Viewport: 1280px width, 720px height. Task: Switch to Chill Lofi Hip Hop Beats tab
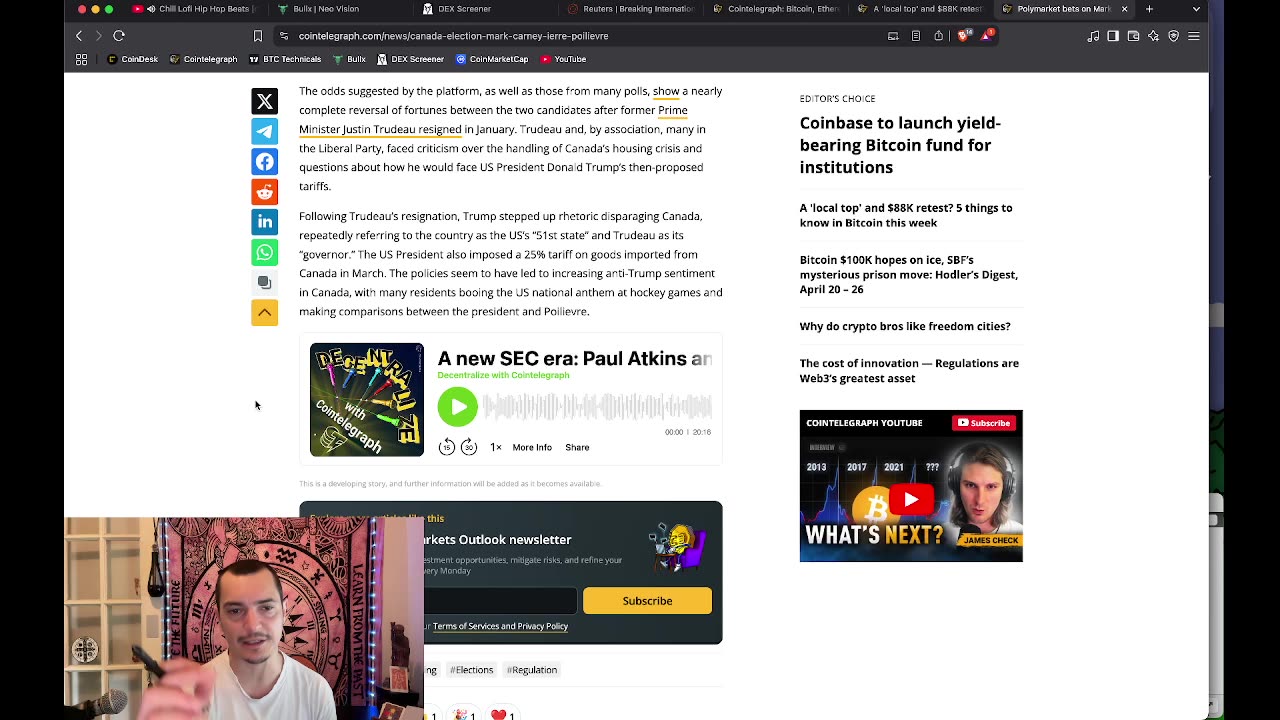[197, 9]
